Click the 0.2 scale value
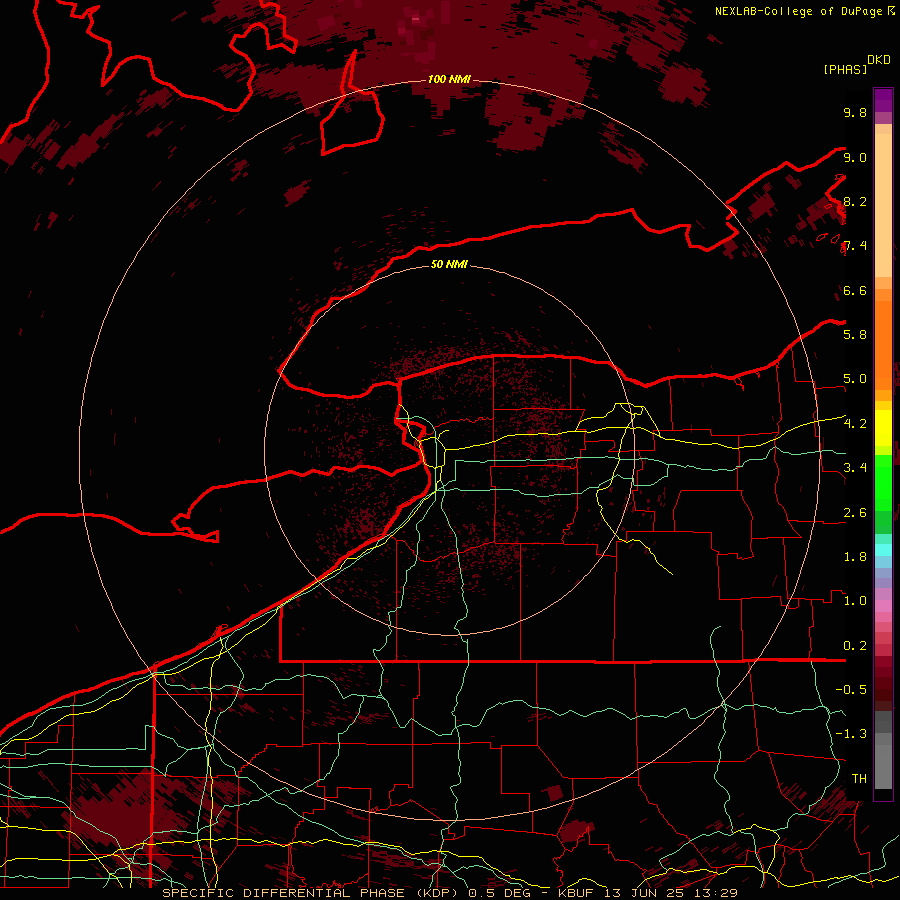The image size is (900, 900). (855, 646)
